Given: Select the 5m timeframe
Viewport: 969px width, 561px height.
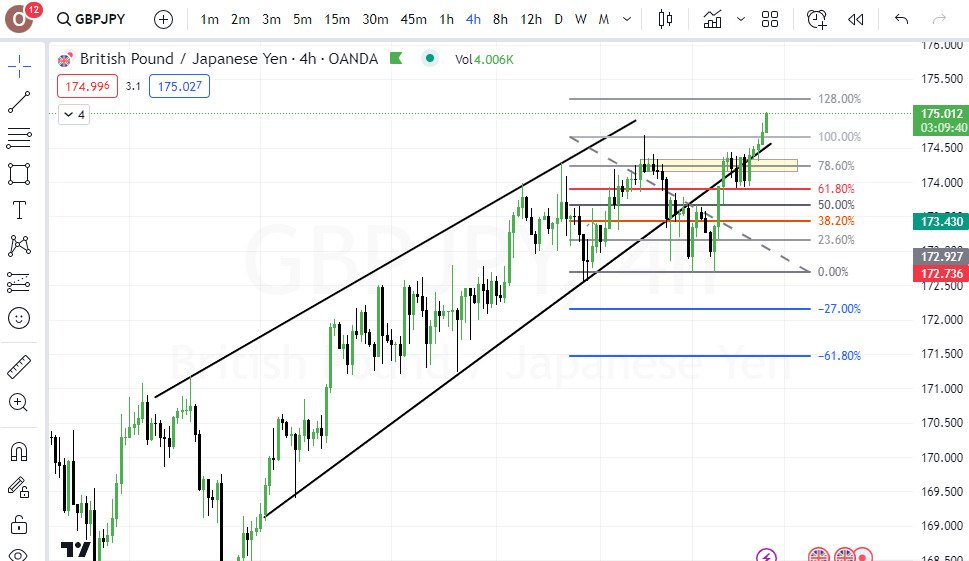Looking at the screenshot, I should point(302,19).
